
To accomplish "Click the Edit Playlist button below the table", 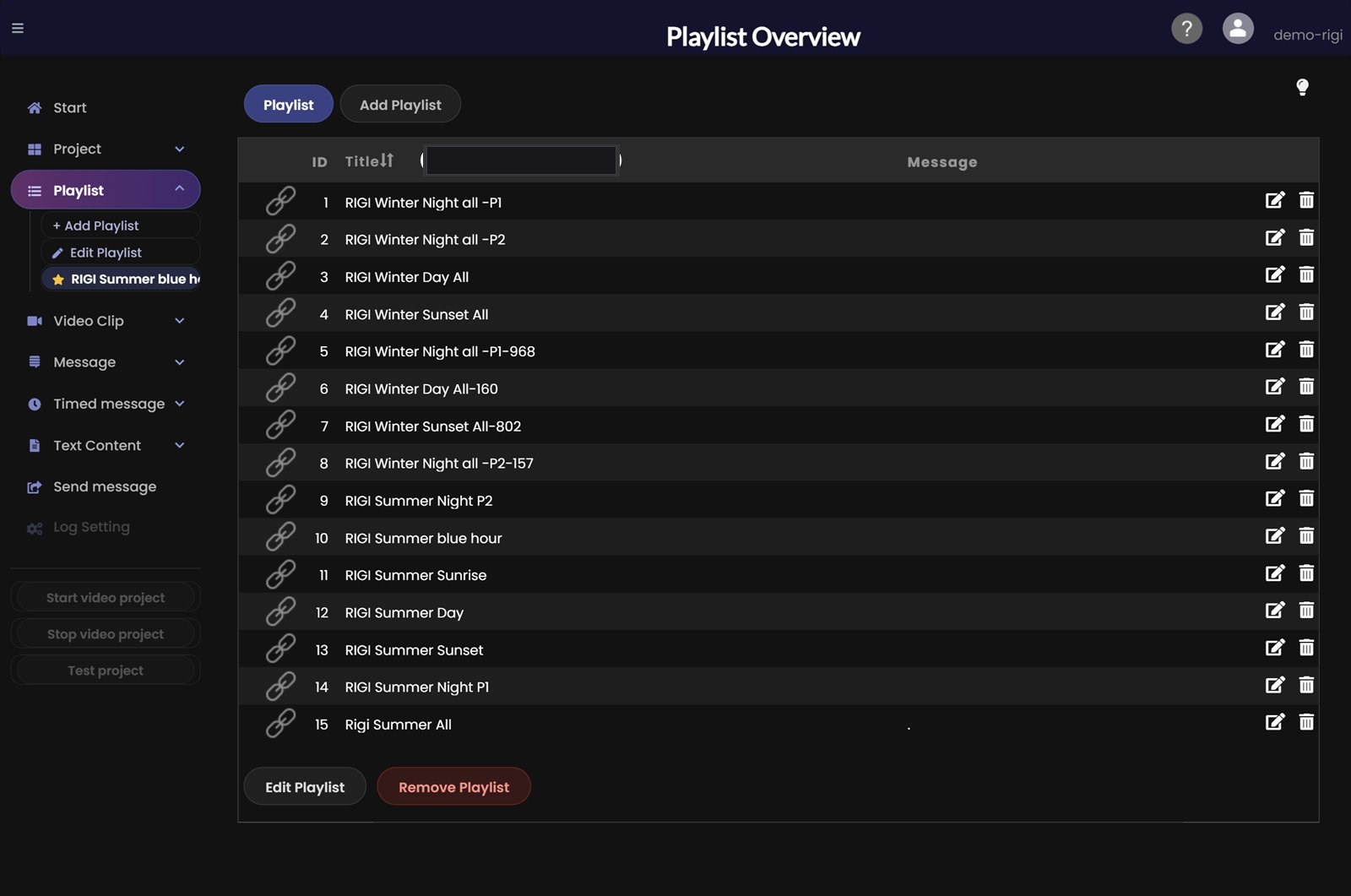I will click(305, 787).
